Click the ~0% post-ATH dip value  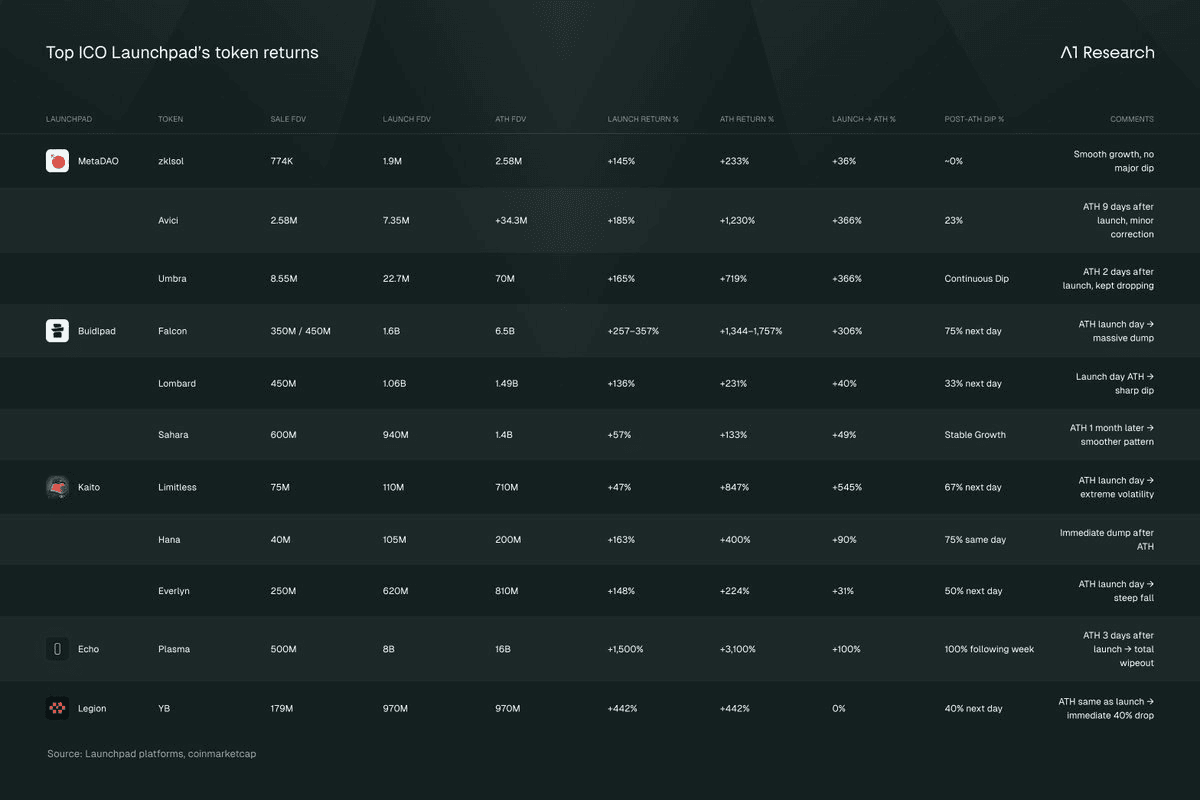click(x=953, y=161)
